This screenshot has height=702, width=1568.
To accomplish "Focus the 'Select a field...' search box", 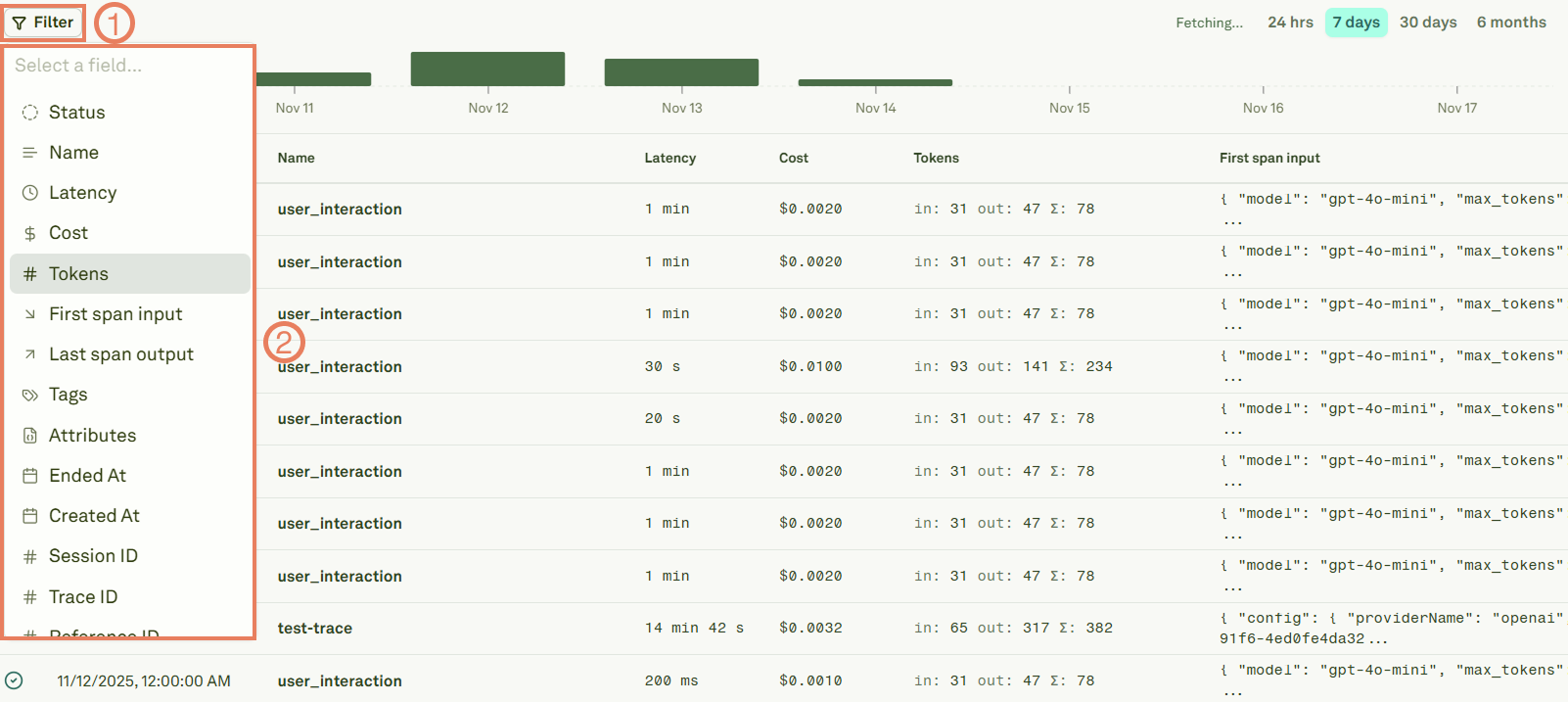I will (128, 66).
